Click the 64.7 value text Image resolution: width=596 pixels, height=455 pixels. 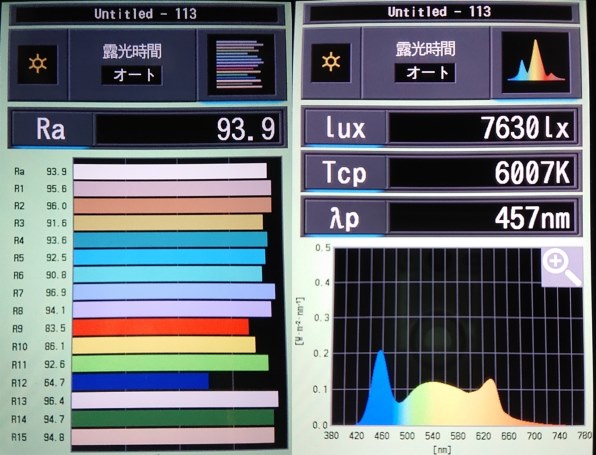(x=54, y=382)
